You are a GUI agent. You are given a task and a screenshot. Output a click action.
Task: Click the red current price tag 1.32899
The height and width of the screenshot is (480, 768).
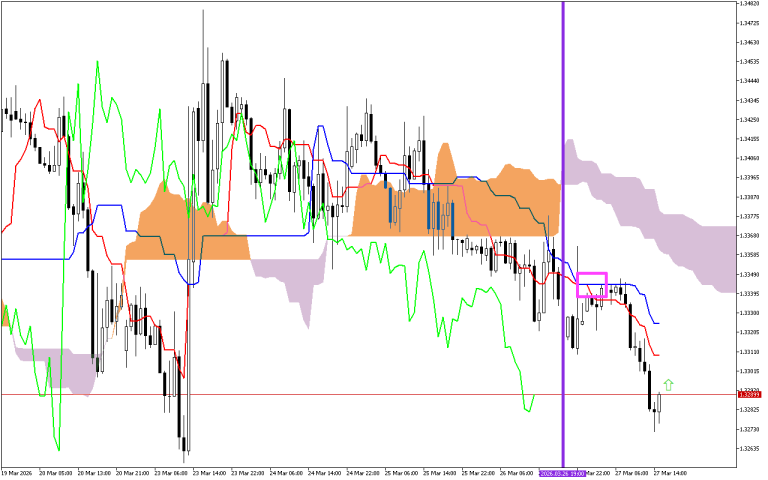pos(749,395)
